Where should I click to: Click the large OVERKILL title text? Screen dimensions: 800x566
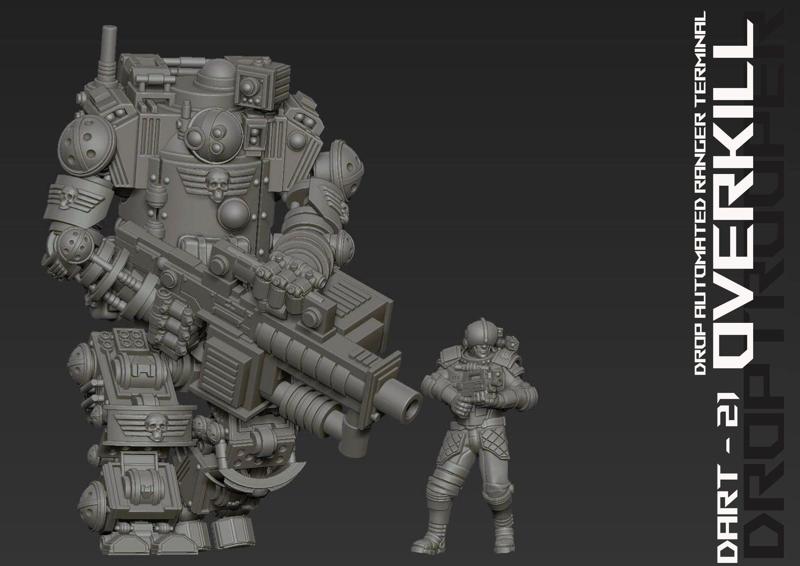pos(734,194)
